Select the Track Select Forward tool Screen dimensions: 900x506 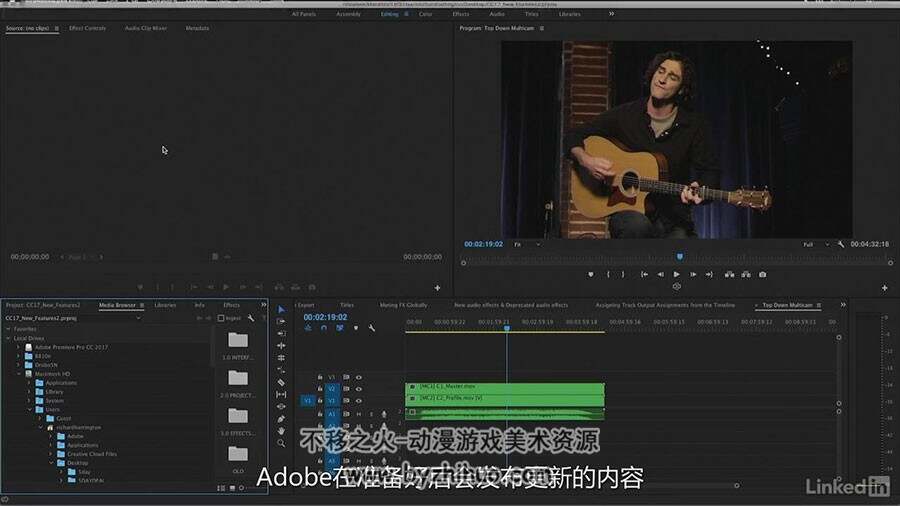coord(281,322)
